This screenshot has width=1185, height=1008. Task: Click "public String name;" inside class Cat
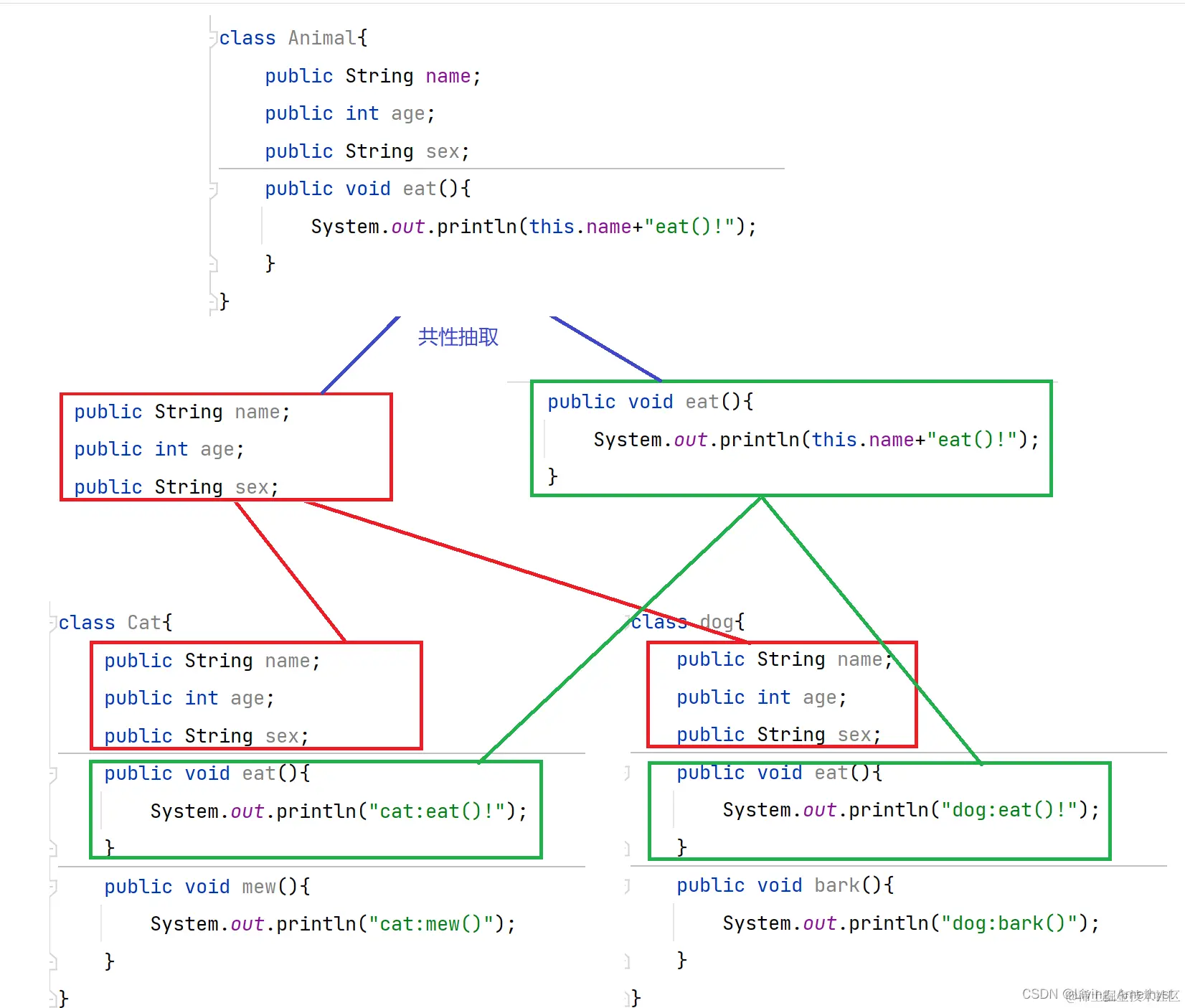(212, 661)
